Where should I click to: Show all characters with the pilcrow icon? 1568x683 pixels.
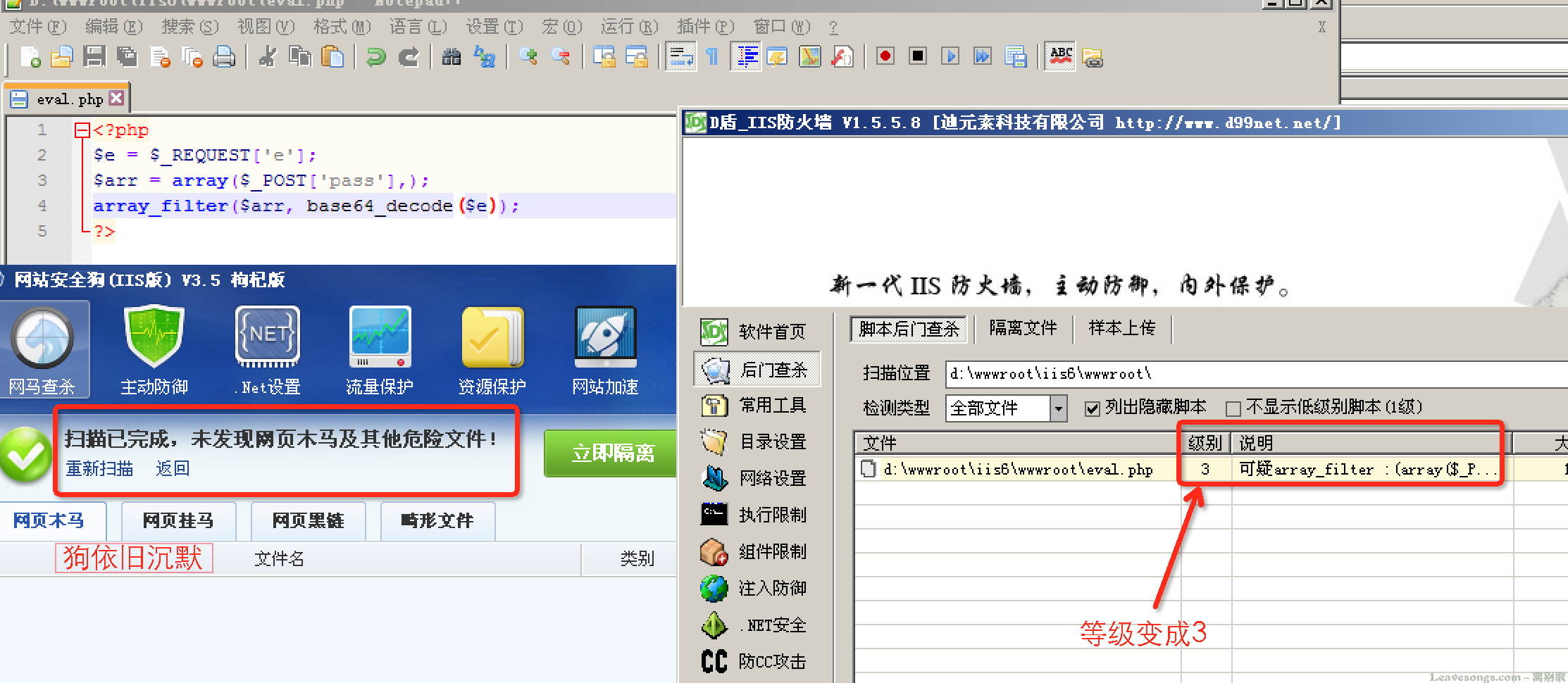pos(712,56)
